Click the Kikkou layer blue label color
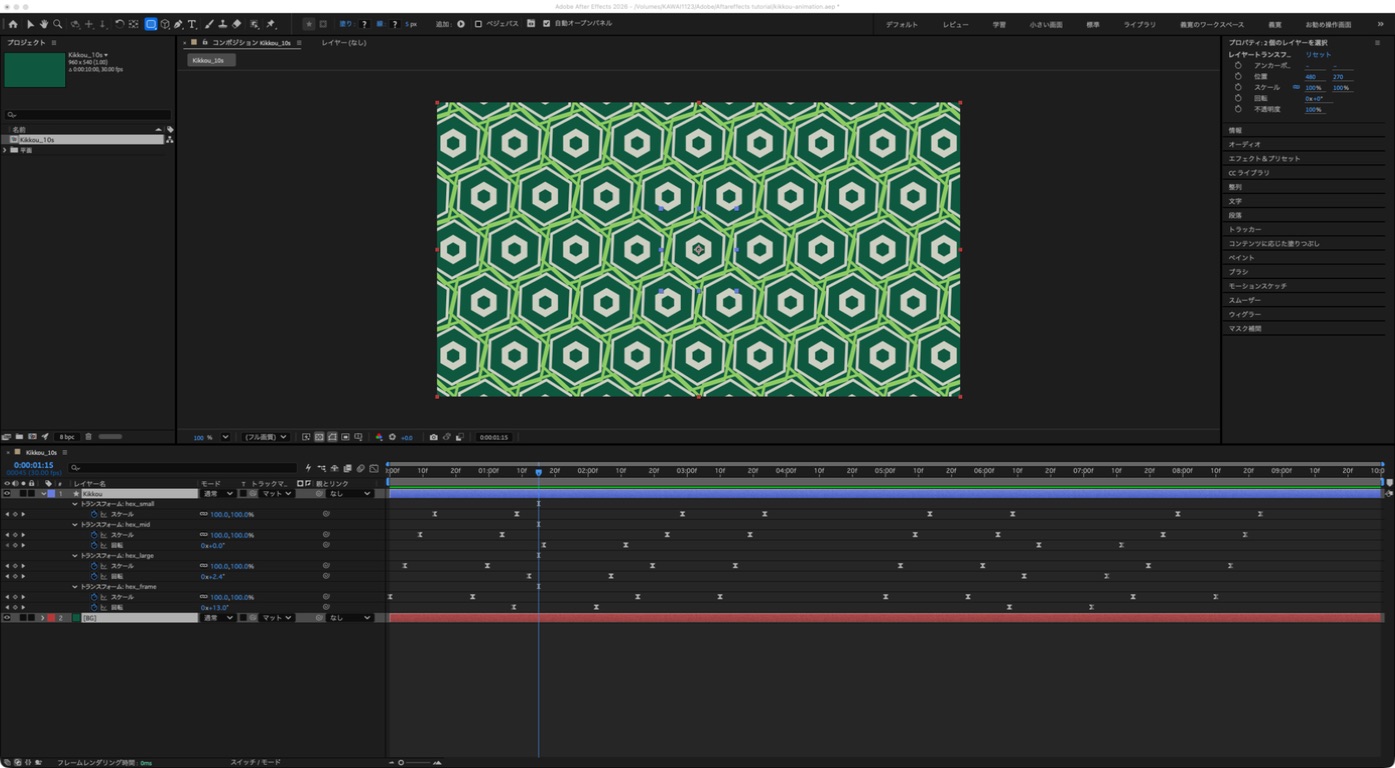Viewport: 1395px width, 768px height. click(x=51, y=493)
